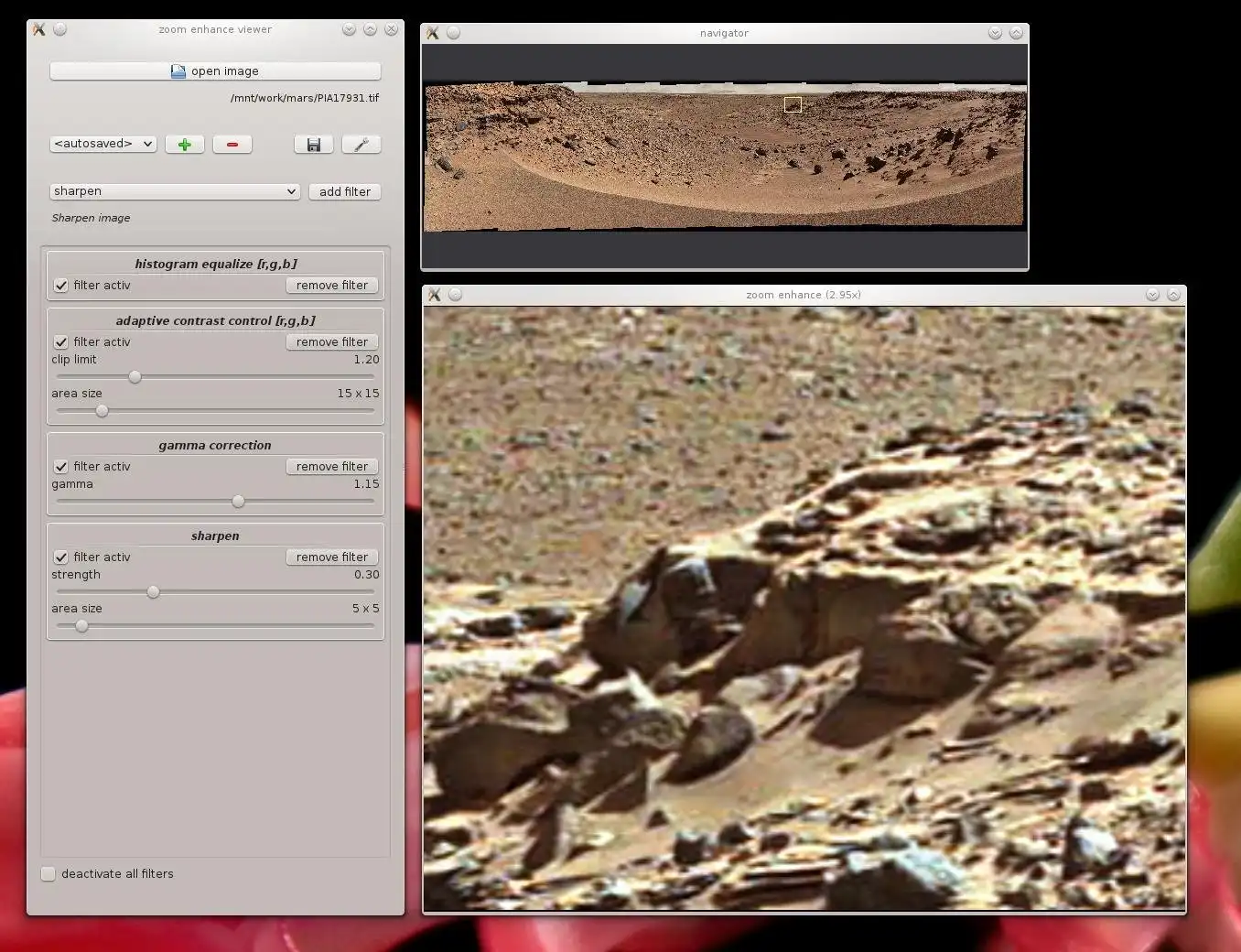The width and height of the screenshot is (1241, 952).
Task: Click the 'gamma correction' filter title
Action: pos(215,446)
